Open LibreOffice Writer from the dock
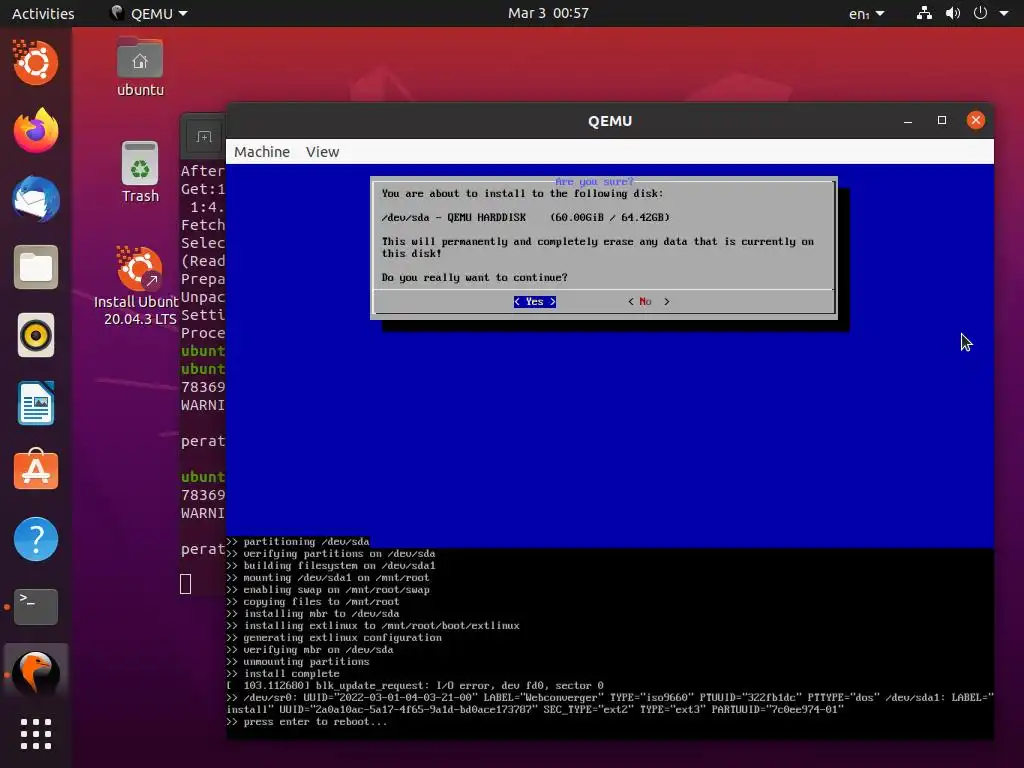Image resolution: width=1024 pixels, height=768 pixels. (x=35, y=403)
